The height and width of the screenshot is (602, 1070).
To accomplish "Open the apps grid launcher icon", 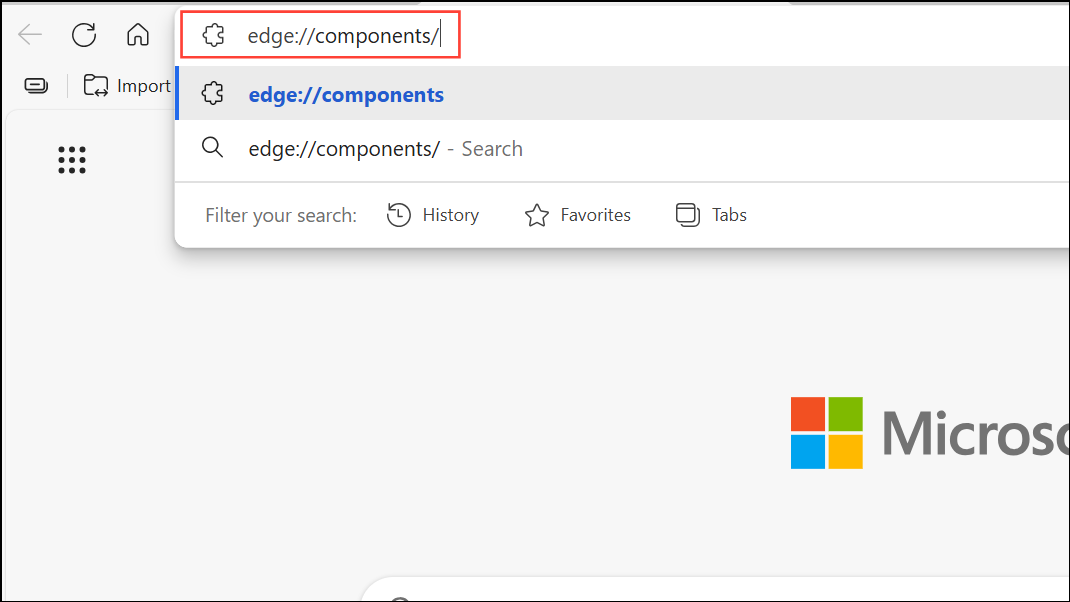I will pos(71,160).
